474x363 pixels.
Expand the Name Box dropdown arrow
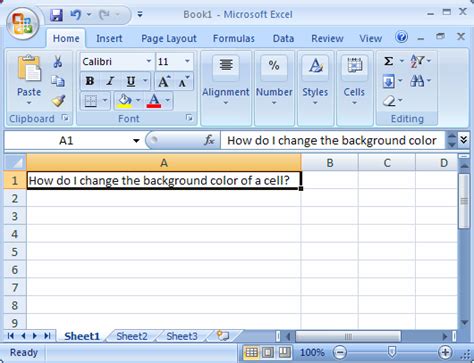(x=136, y=141)
